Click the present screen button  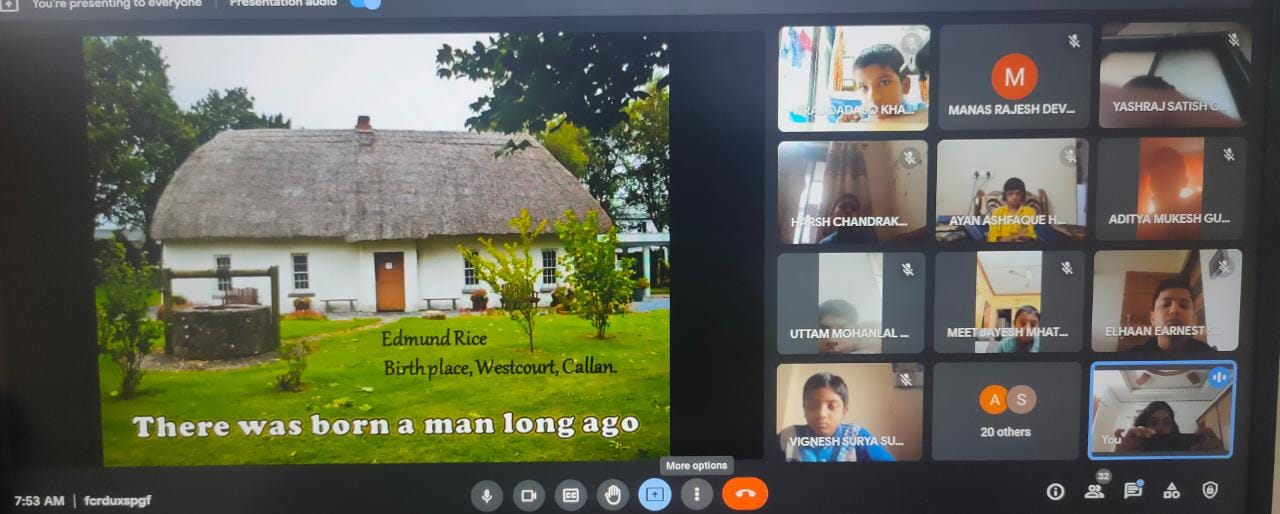point(654,494)
